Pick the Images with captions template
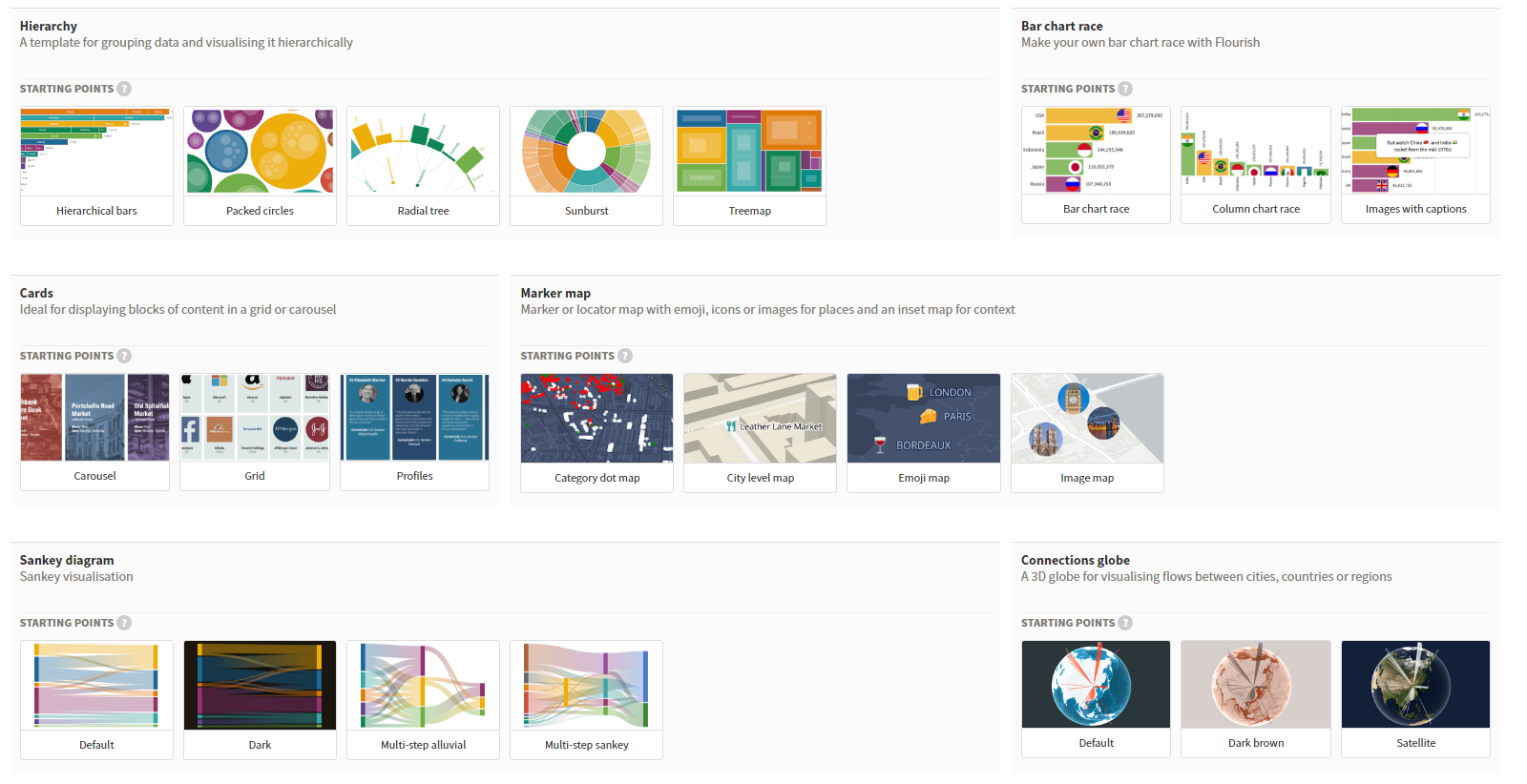This screenshot has height=784, width=1527. click(1415, 165)
